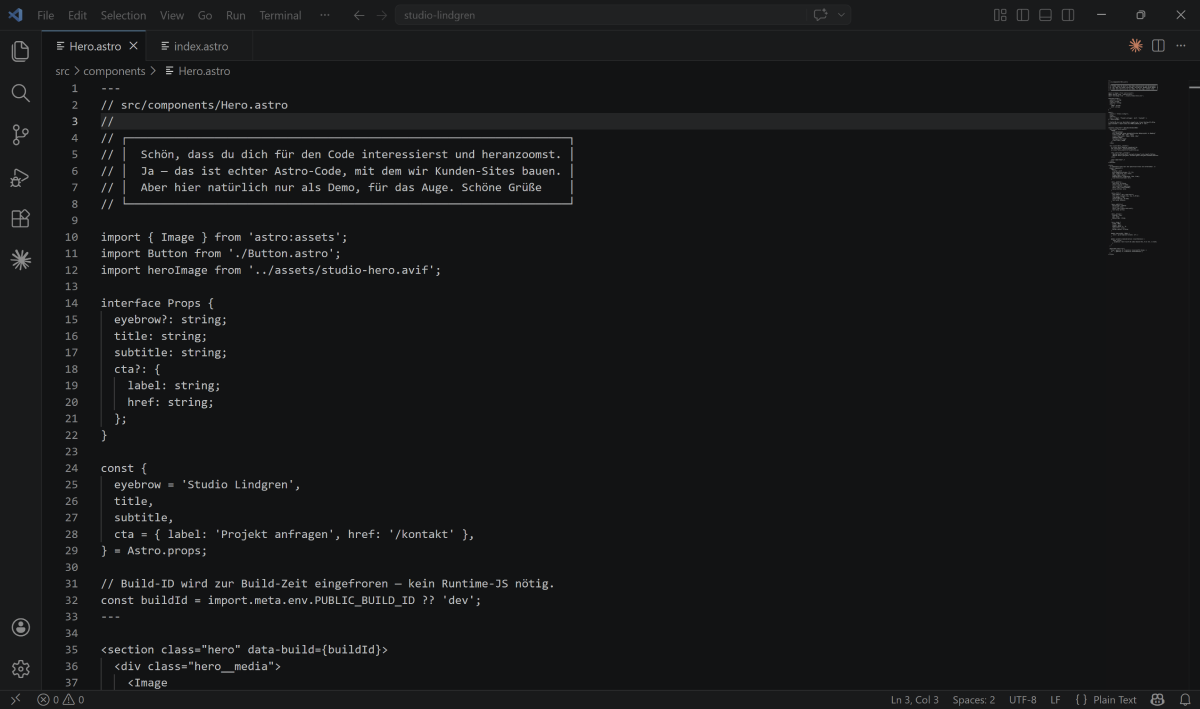The image size is (1200, 709).
Task: Open notifications bell icon
Action: (1185, 700)
